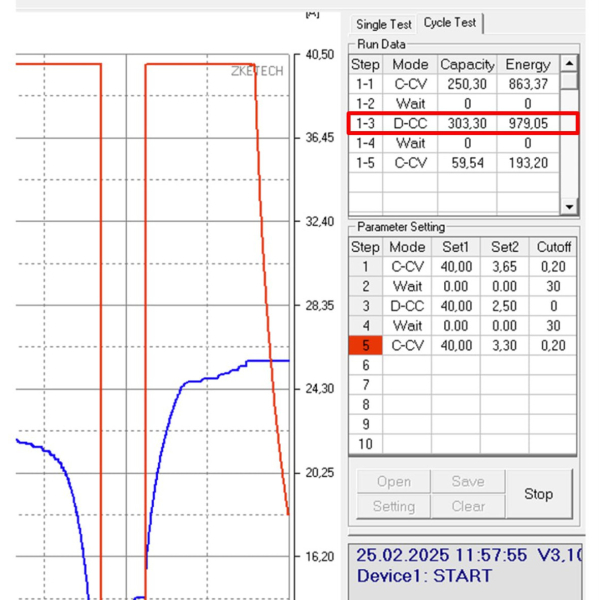Click step 5 Set2 value 3,30
This screenshot has width=600, height=600.
(504, 346)
